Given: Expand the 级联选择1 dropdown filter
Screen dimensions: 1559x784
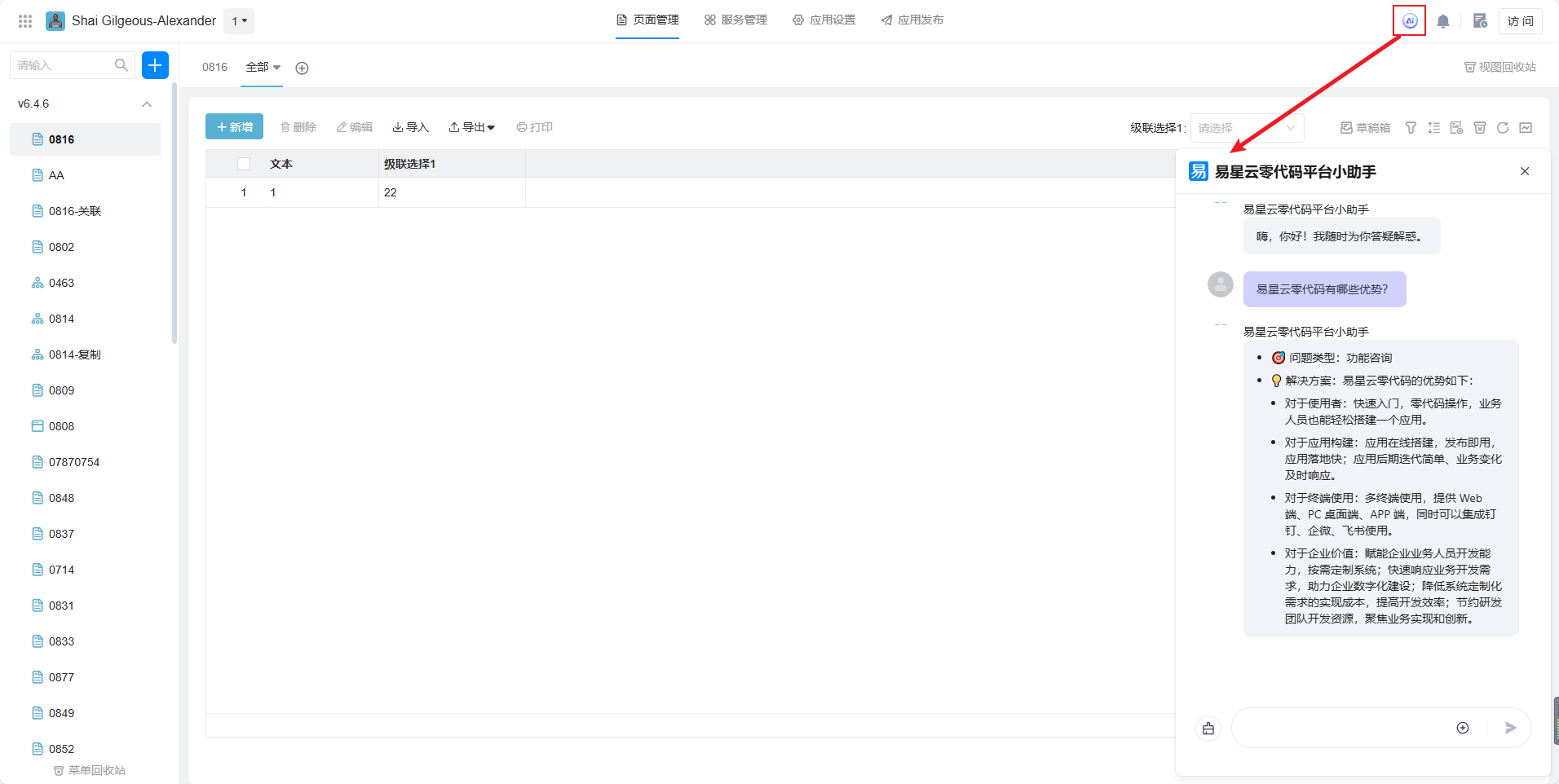Looking at the screenshot, I should click(x=1247, y=128).
